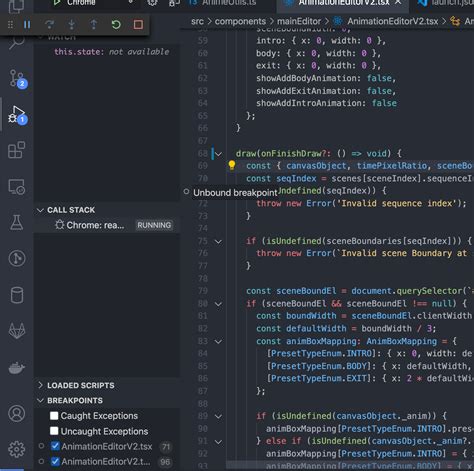Click line number 79 in the gutter

pos(203,291)
